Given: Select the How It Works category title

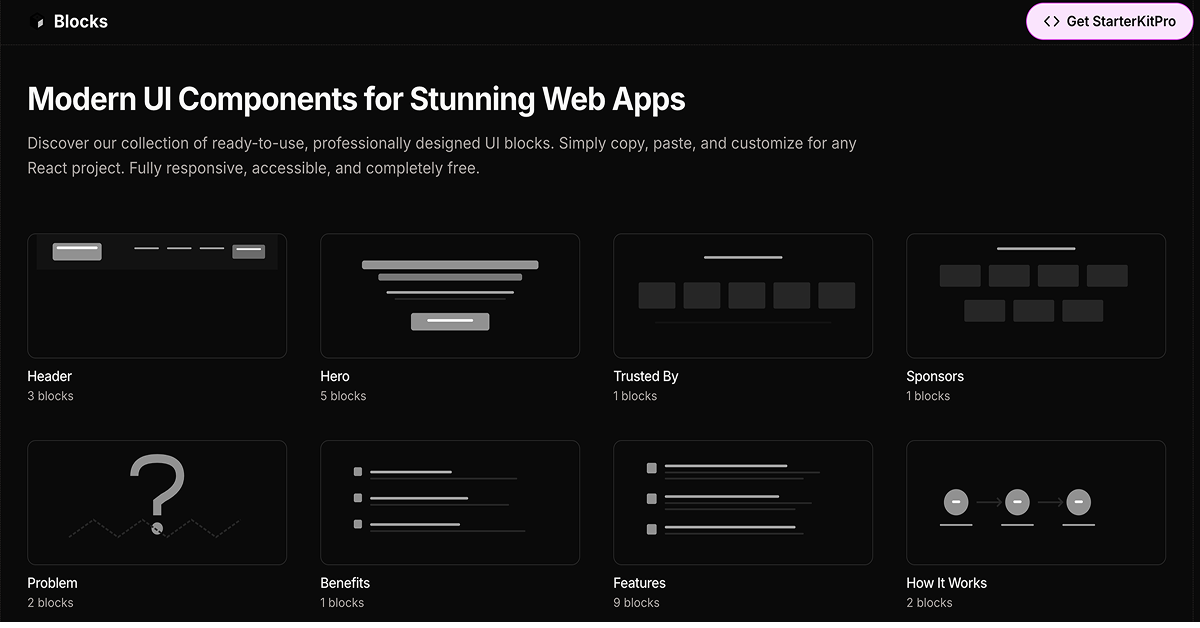Looking at the screenshot, I should point(946,583).
